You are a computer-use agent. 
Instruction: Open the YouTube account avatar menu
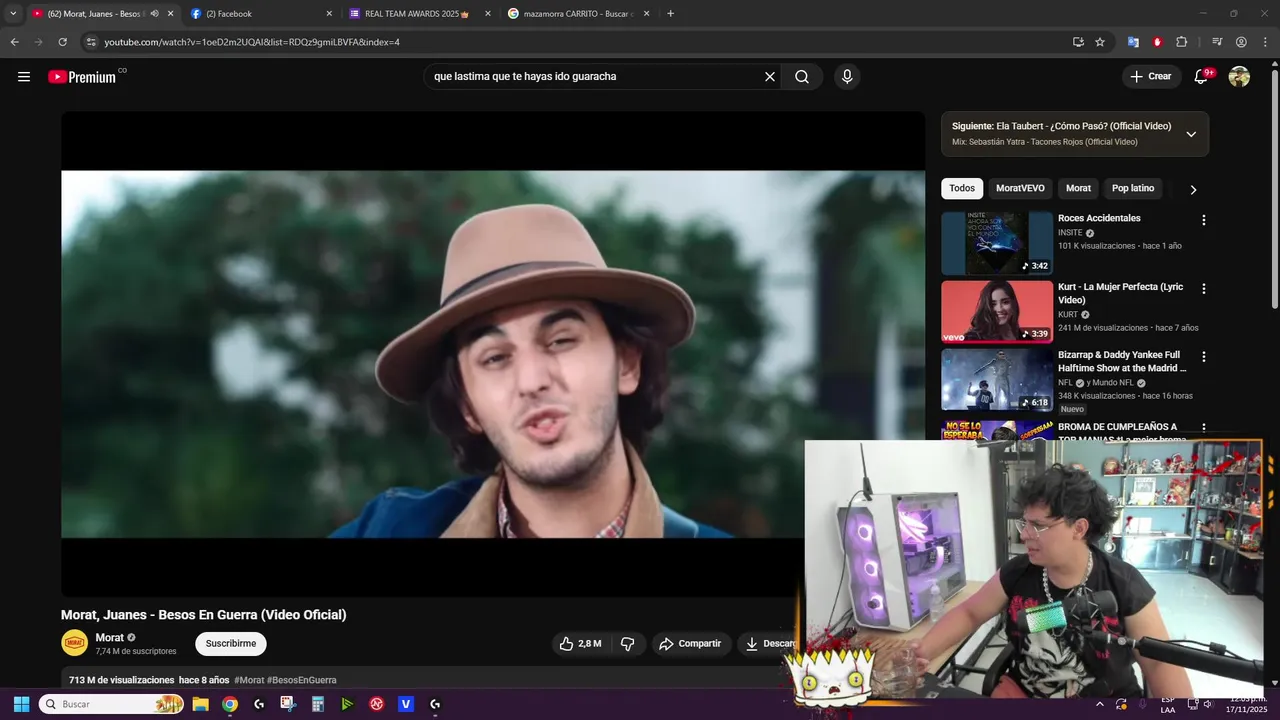click(1239, 77)
